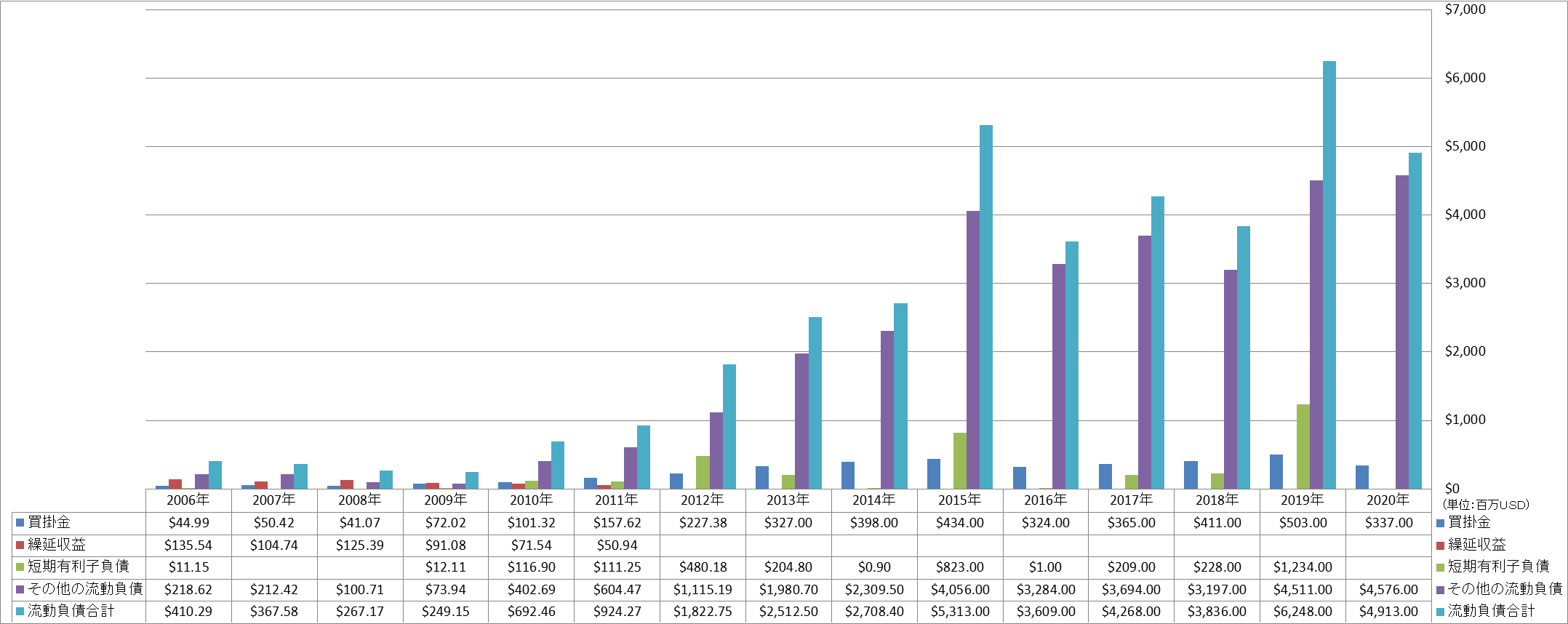Click the 流動負債合計 value $6,248.00
This screenshot has width=1568, height=624.
click(1303, 612)
